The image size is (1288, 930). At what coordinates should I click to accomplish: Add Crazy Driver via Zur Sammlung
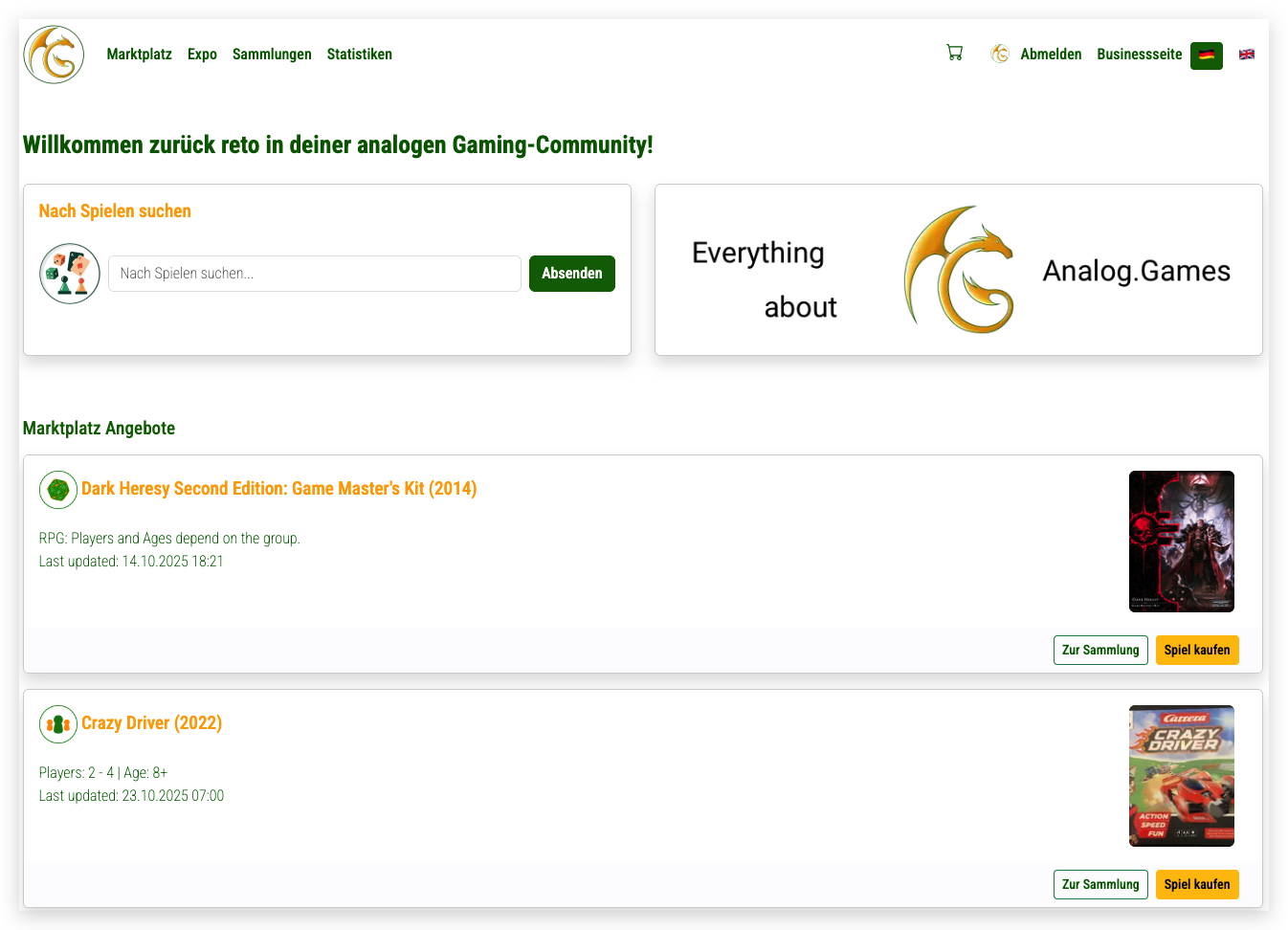(x=1099, y=884)
